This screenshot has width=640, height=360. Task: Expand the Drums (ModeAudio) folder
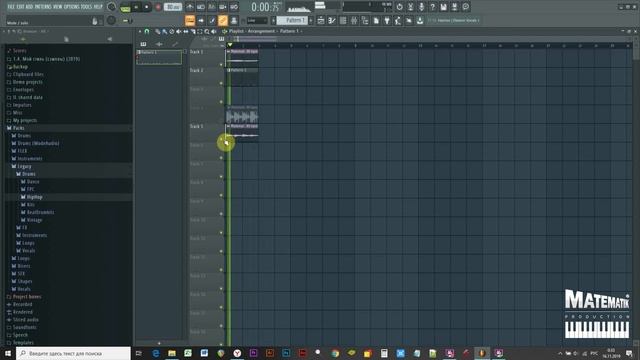pyautogui.click(x=38, y=143)
